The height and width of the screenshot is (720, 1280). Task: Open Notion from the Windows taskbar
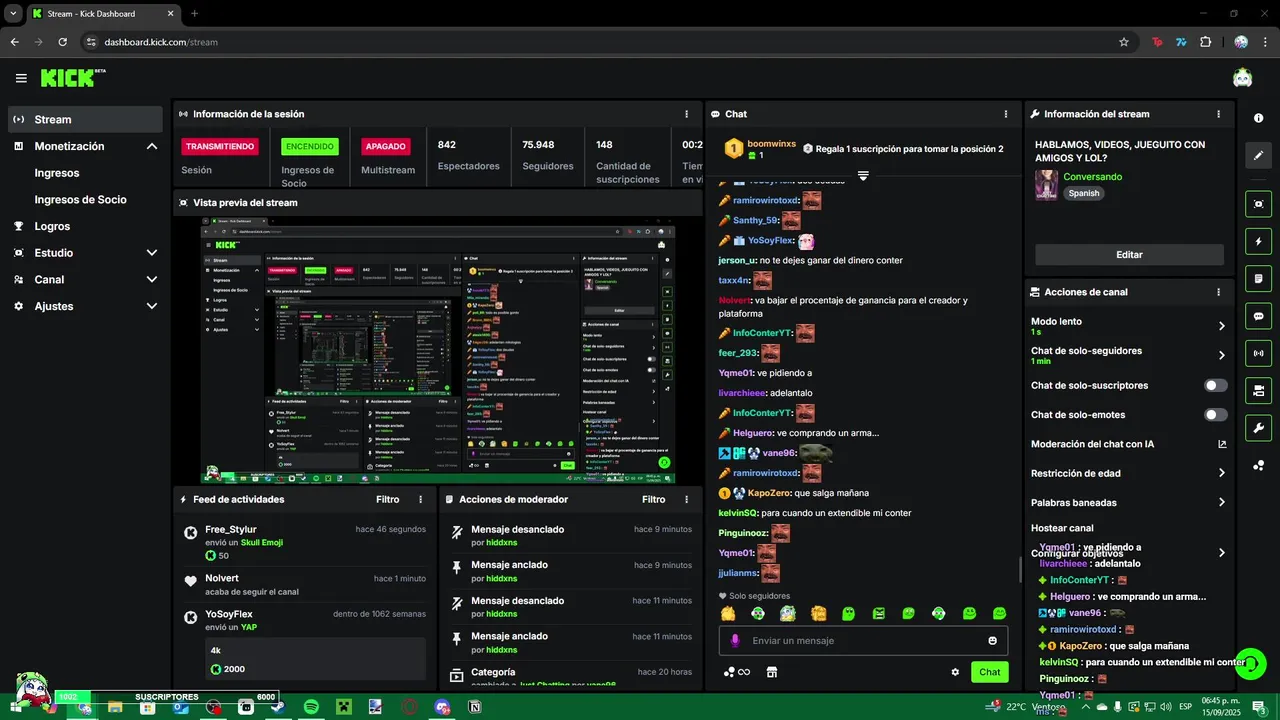[x=475, y=707]
